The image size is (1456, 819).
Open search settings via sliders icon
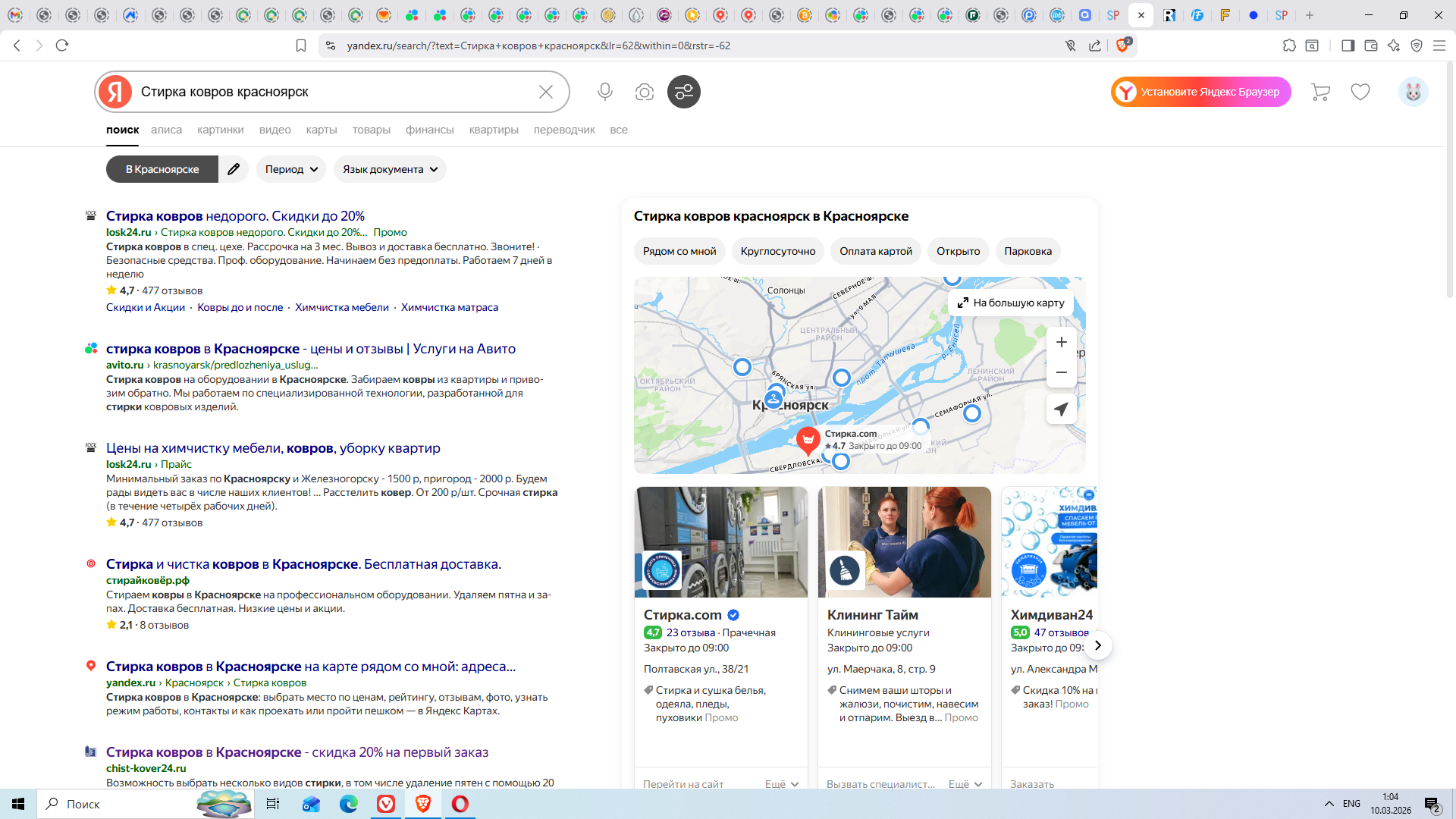point(683,92)
